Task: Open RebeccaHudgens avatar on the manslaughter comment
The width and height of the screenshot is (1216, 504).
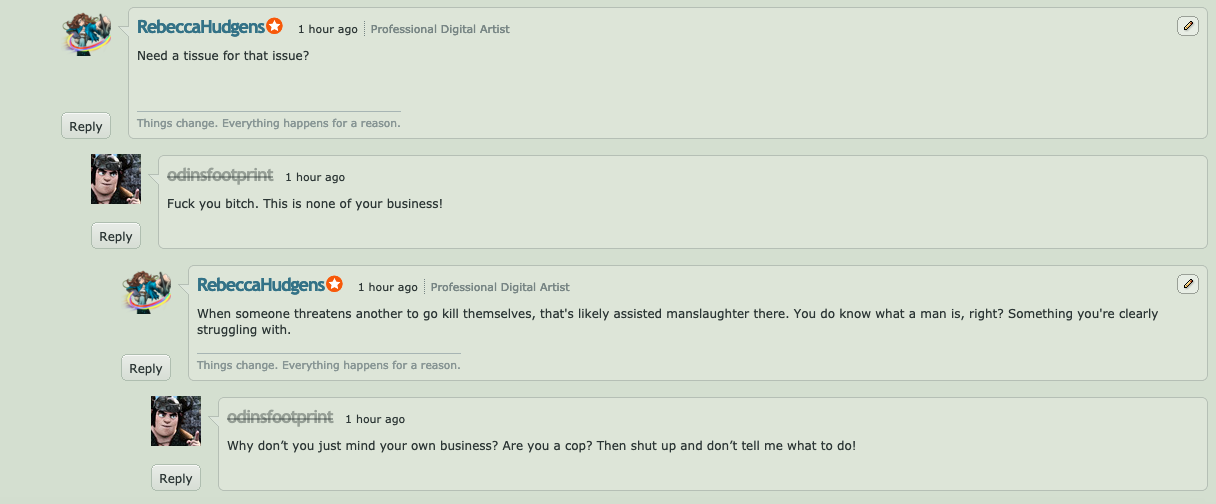Action: coord(147,291)
